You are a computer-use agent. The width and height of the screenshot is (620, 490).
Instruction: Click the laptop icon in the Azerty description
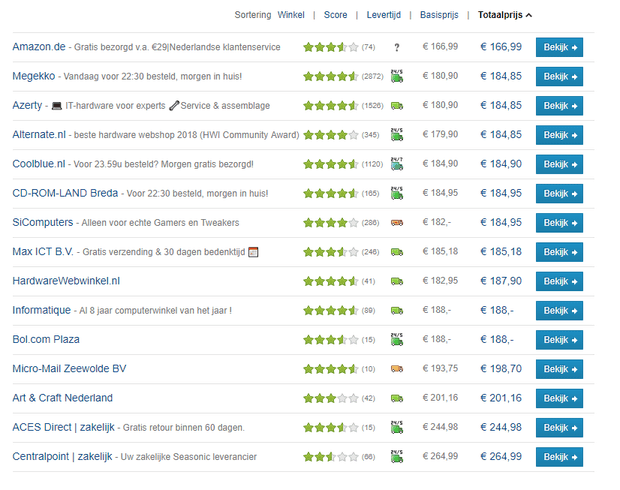(57, 106)
